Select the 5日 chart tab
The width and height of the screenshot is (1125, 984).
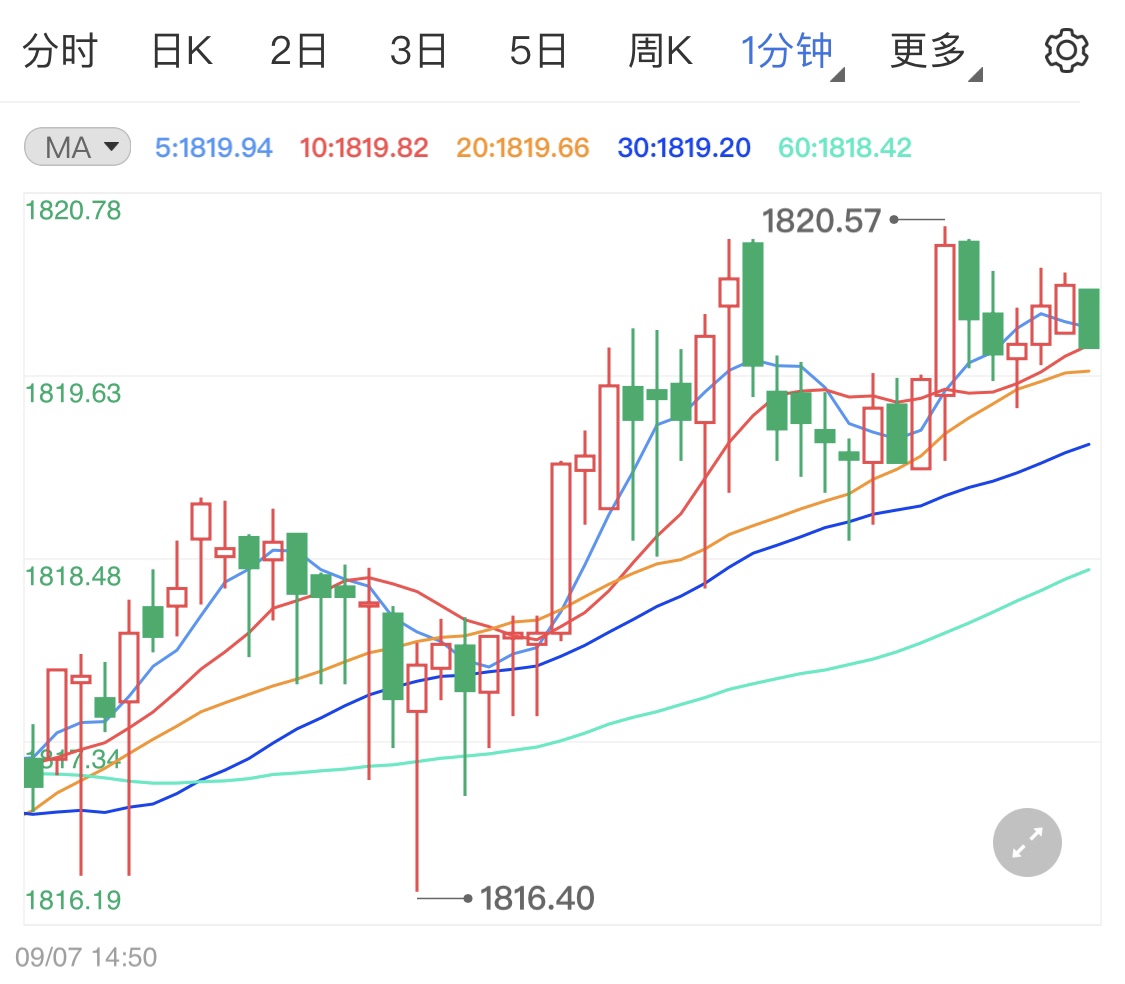pyautogui.click(x=538, y=51)
